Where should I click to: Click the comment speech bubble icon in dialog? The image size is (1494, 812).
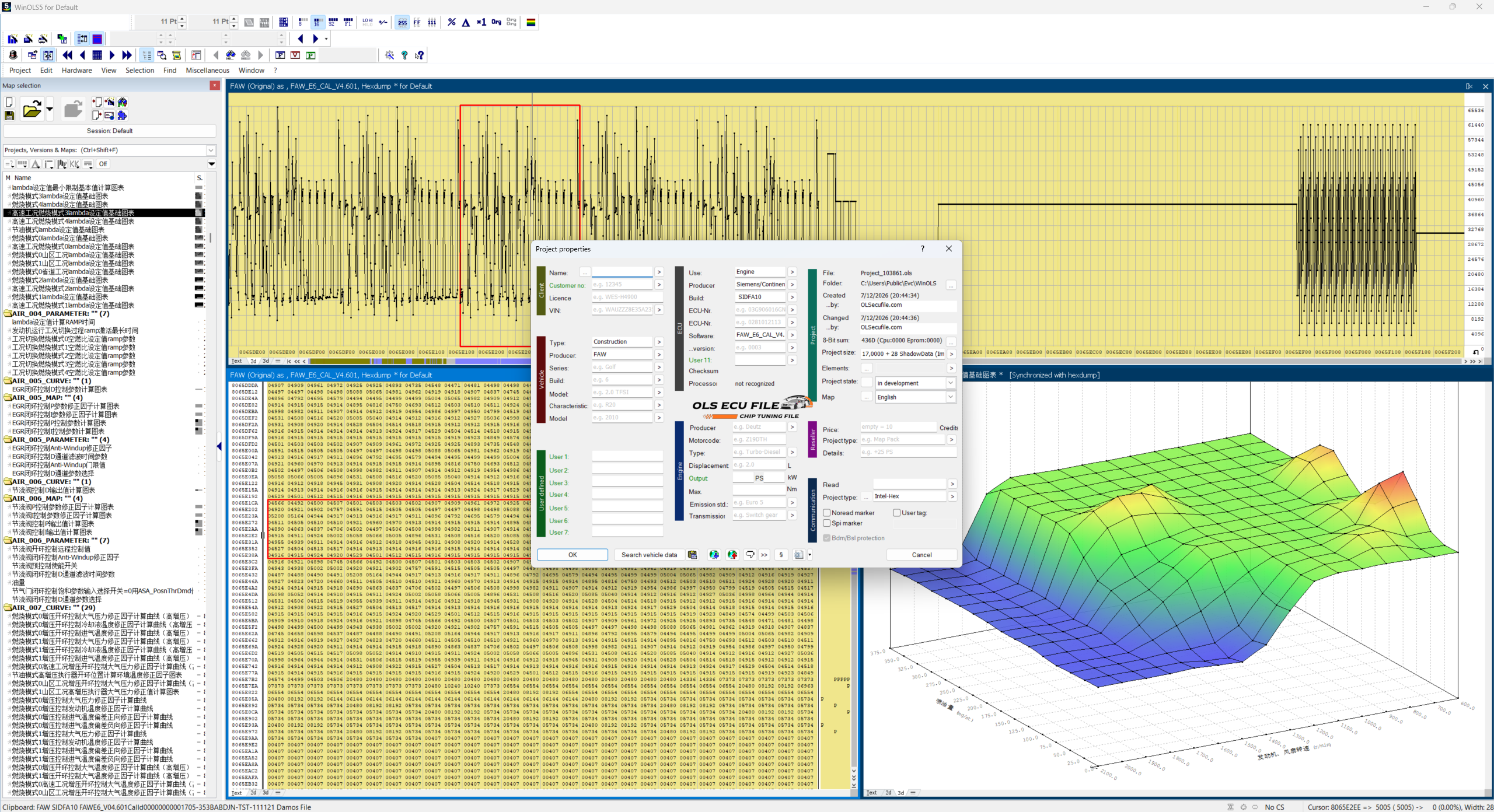(750, 555)
